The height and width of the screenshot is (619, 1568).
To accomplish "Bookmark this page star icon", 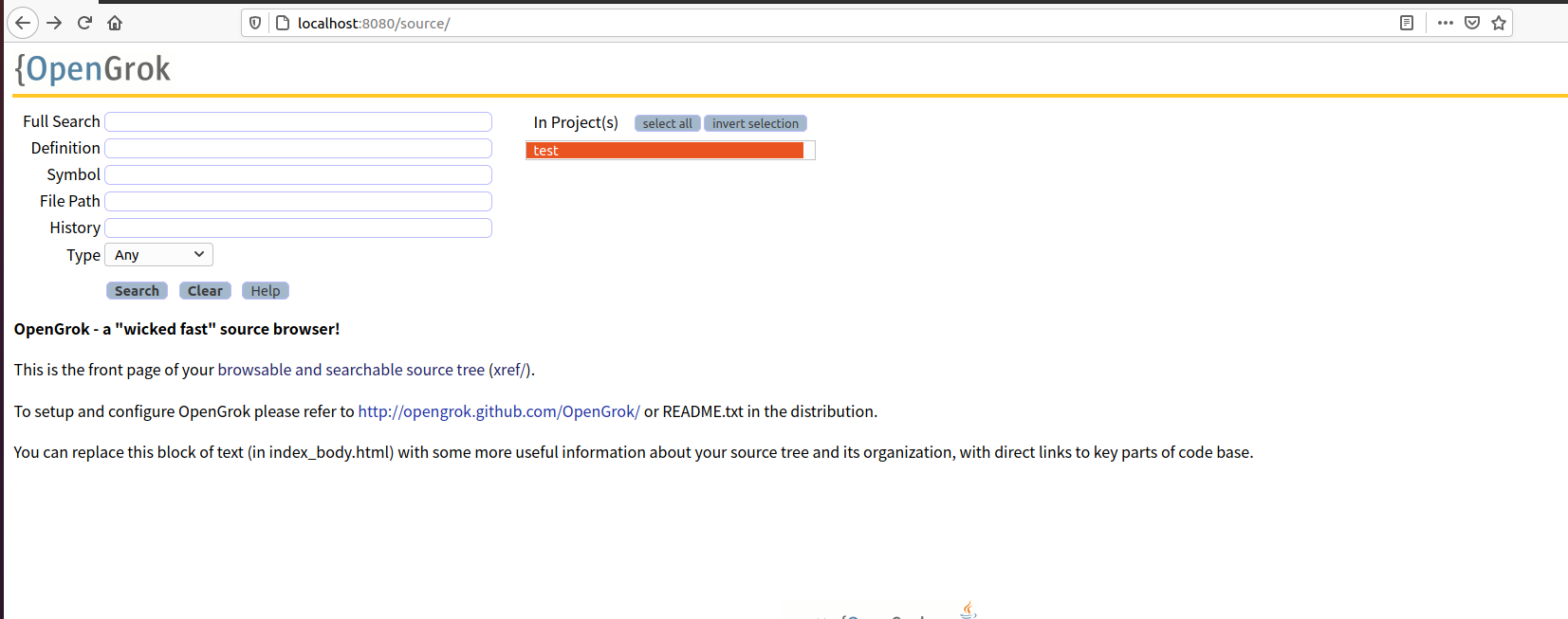I will click(1499, 23).
